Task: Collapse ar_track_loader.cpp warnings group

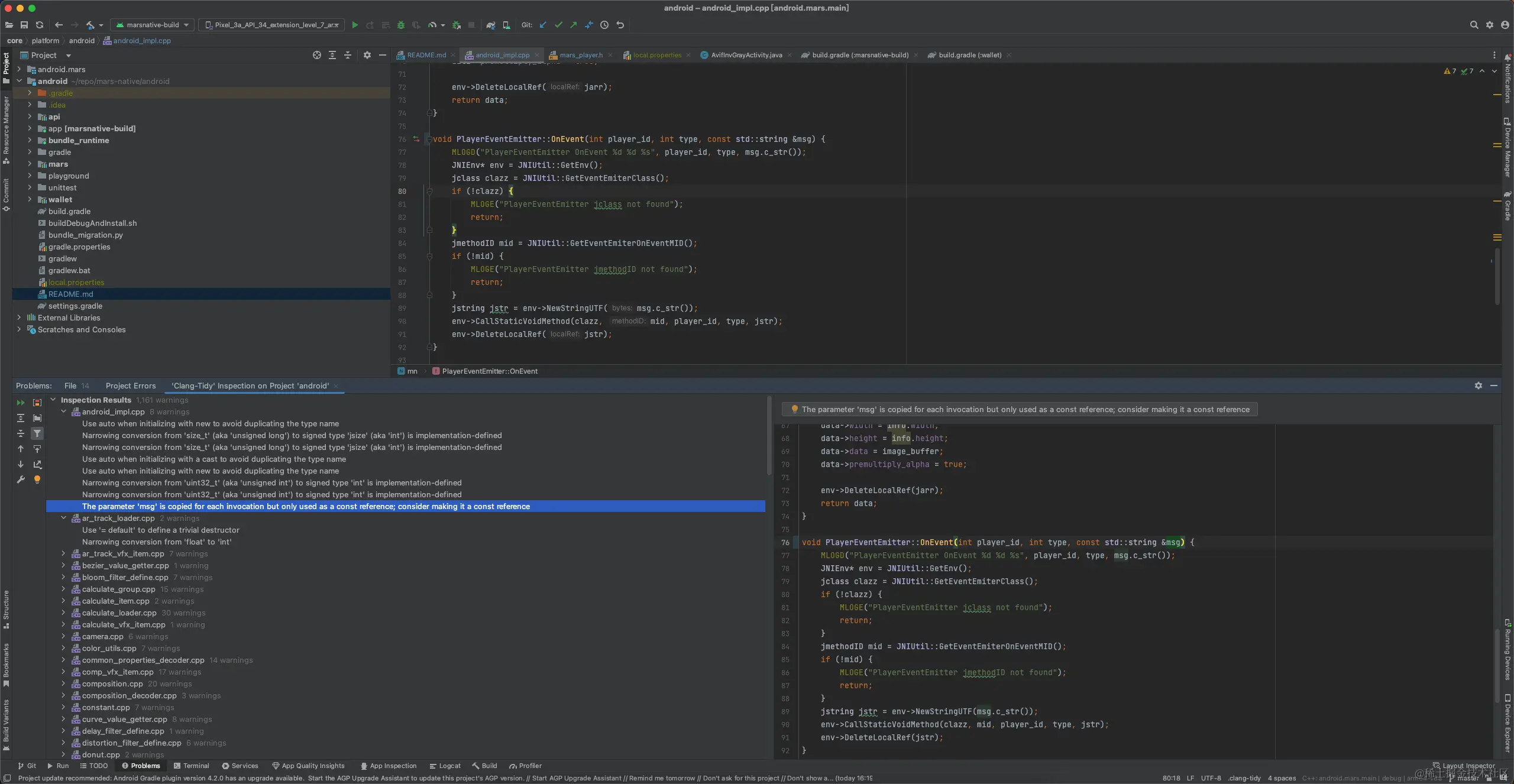Action: pos(64,518)
